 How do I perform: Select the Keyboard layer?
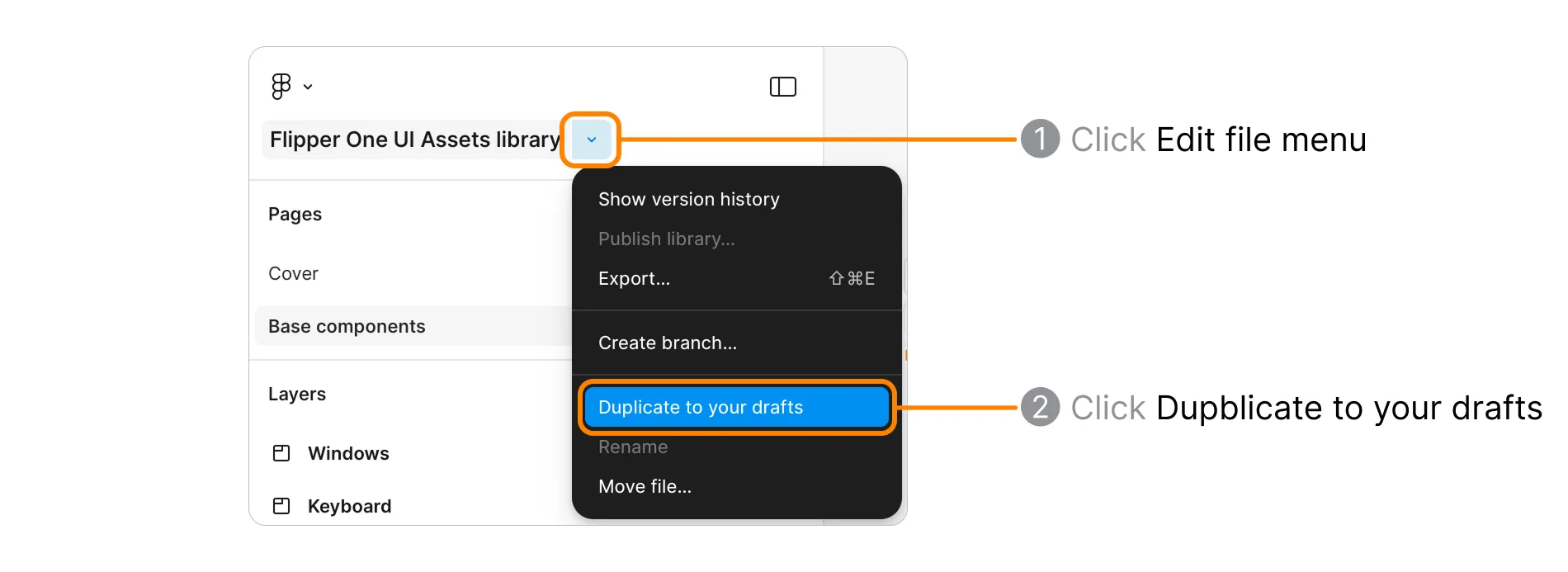point(349,506)
